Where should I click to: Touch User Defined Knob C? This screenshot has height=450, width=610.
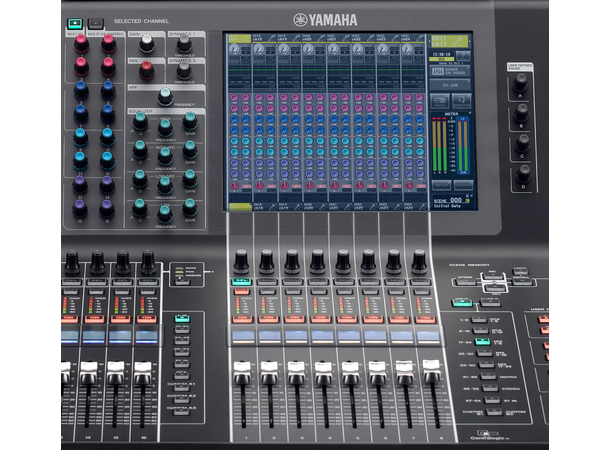(522, 144)
